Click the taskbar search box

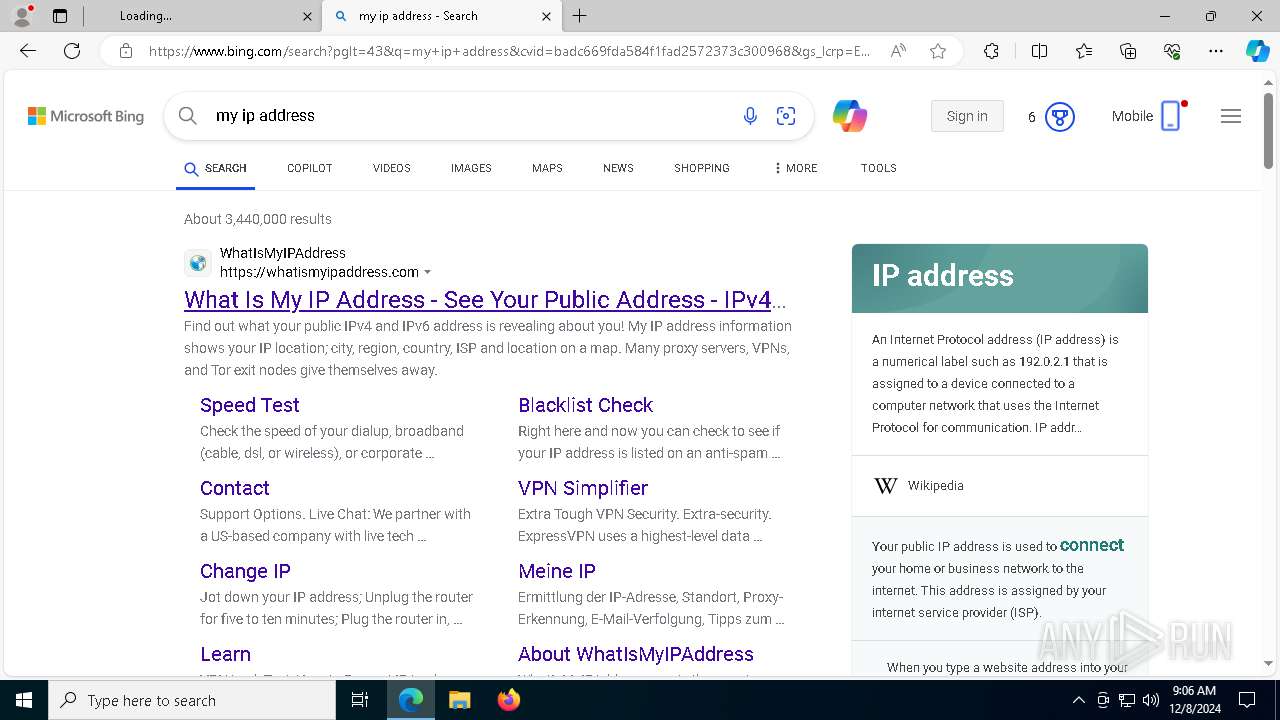tap(192, 700)
